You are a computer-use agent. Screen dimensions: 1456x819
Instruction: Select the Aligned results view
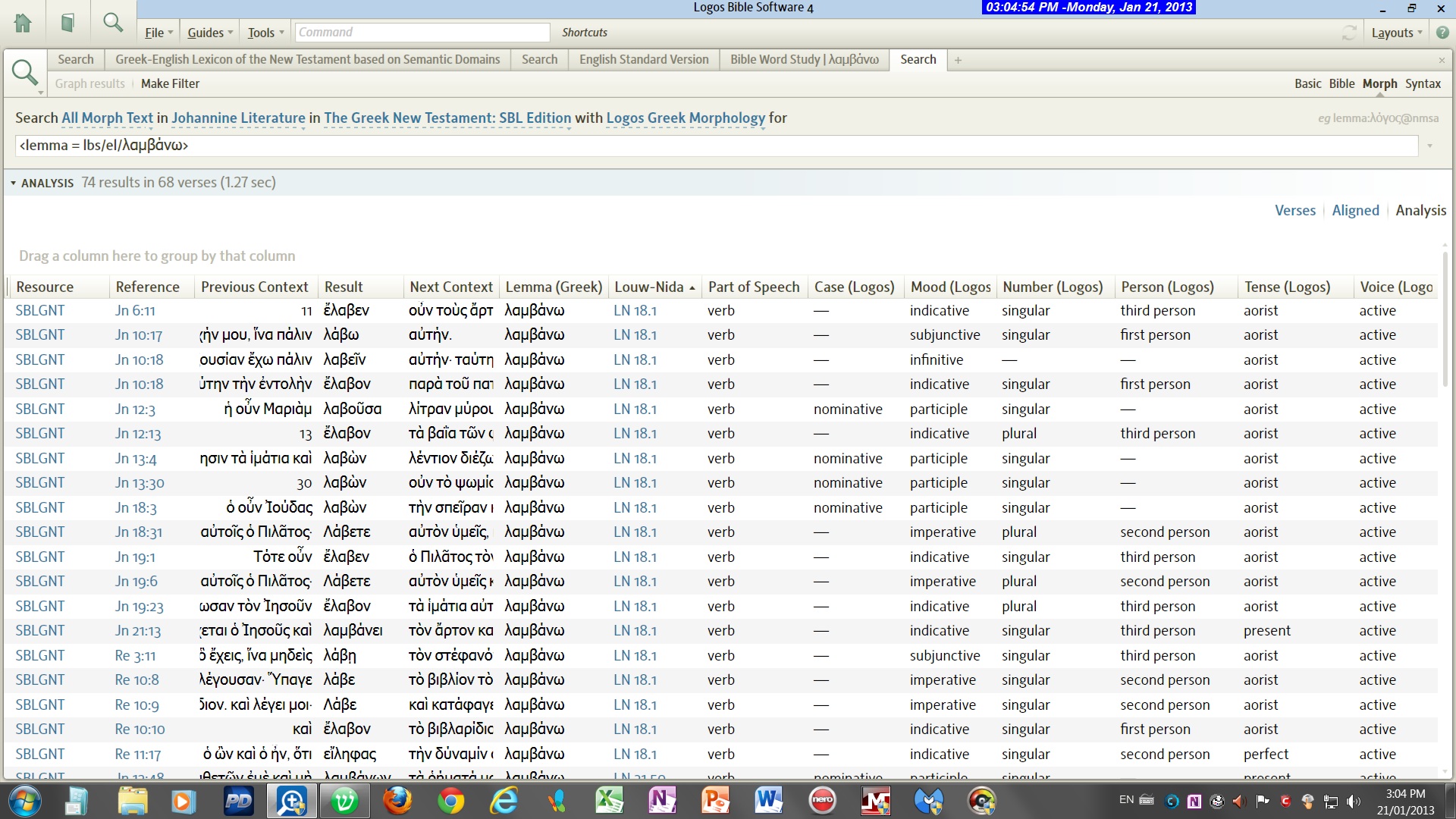tap(1355, 210)
